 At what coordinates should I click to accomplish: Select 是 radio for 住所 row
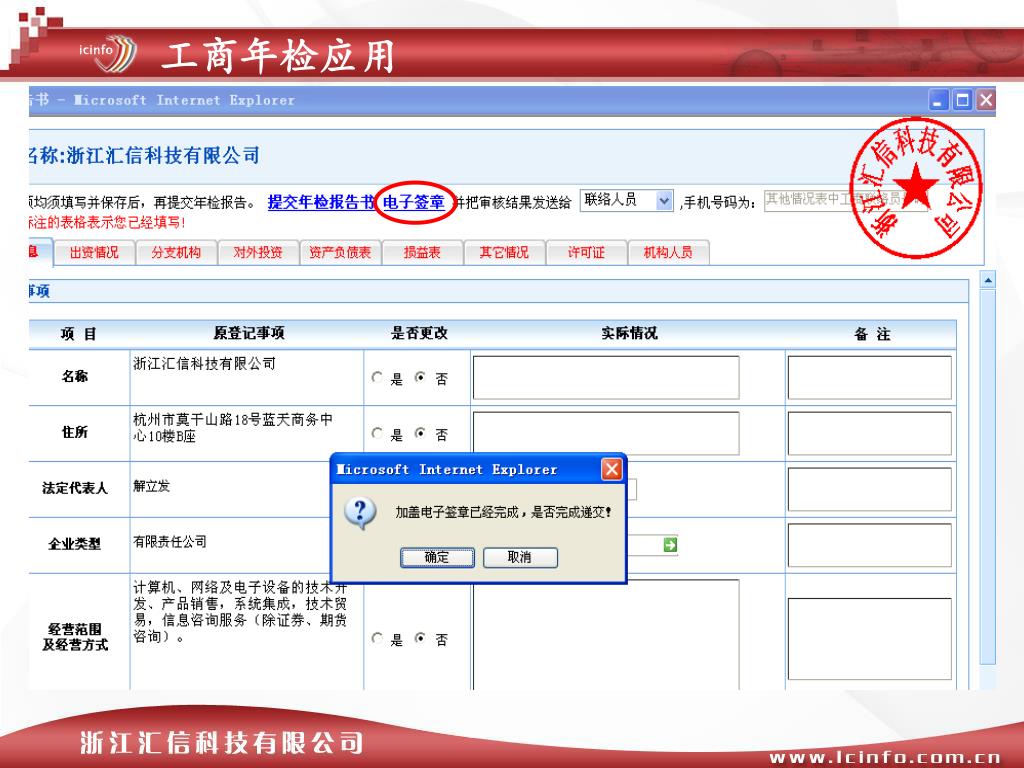pyautogui.click(x=377, y=433)
